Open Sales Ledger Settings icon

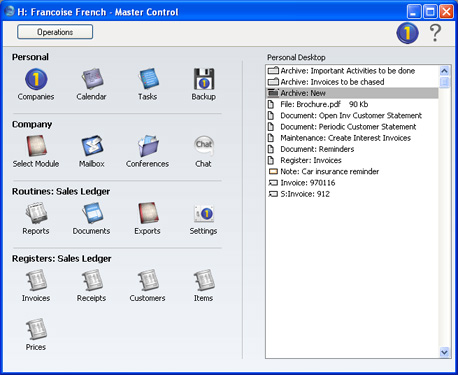(204, 213)
